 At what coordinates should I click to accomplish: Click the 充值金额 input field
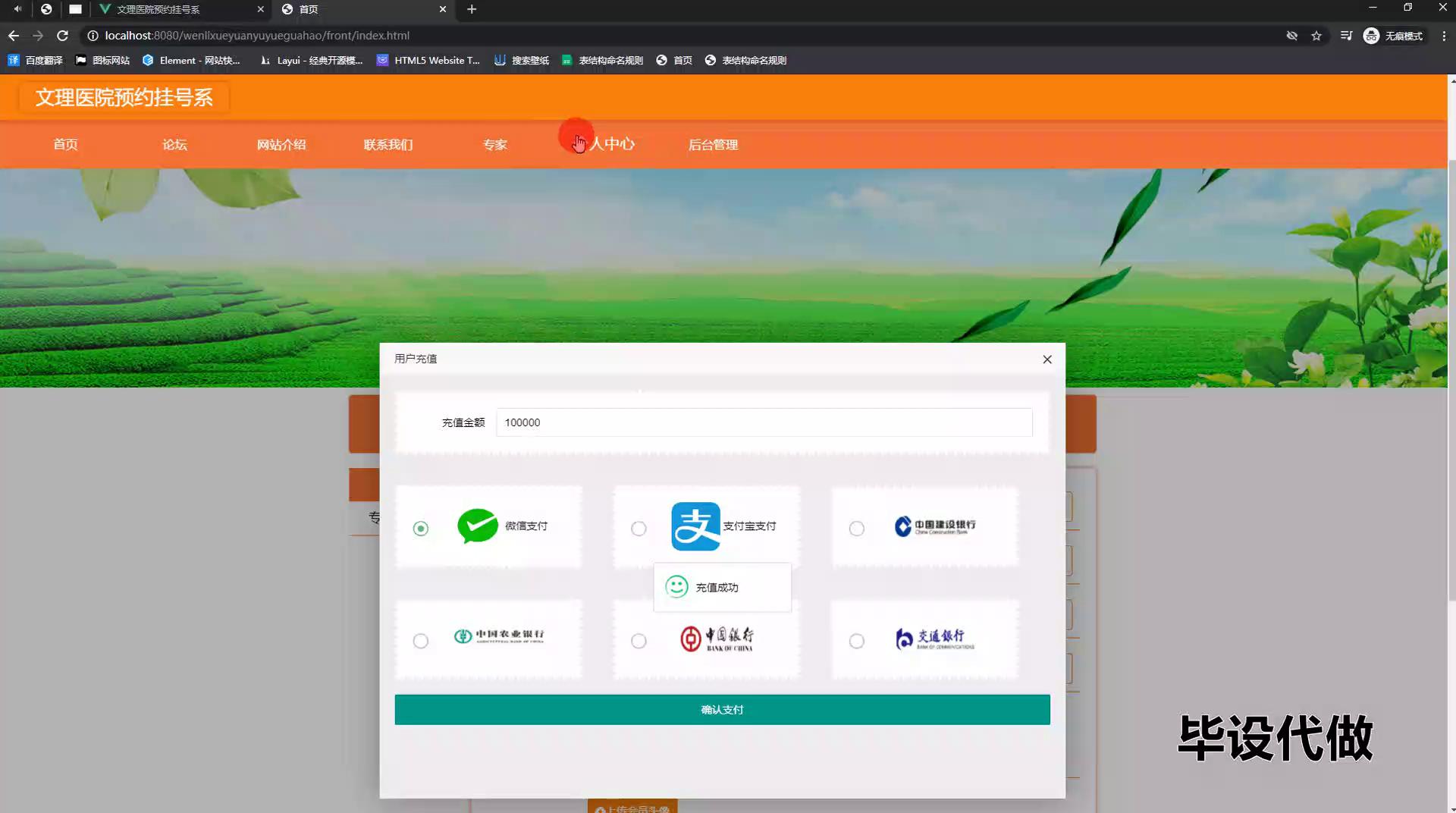[764, 422]
